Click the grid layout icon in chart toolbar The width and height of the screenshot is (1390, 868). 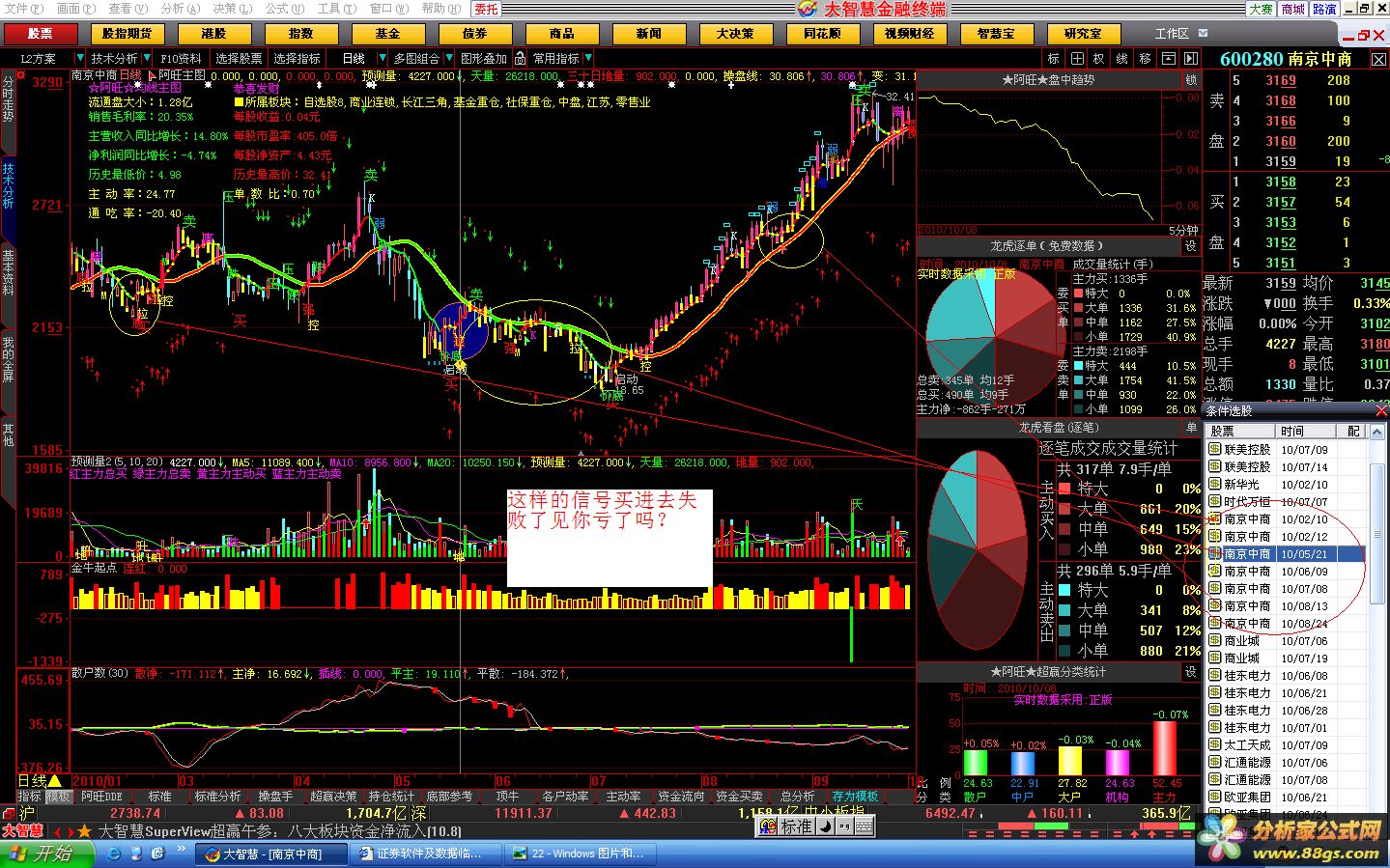point(1077,59)
